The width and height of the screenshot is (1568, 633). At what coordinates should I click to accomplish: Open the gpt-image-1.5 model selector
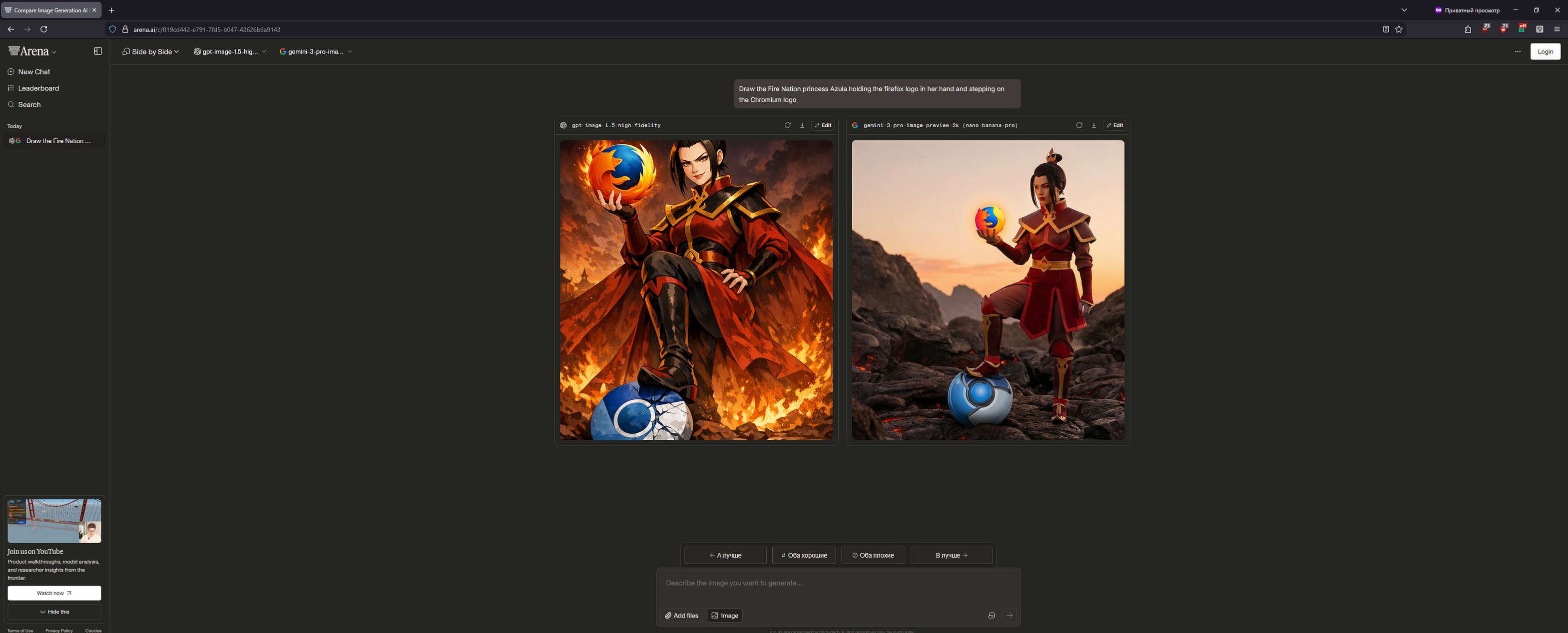229,52
